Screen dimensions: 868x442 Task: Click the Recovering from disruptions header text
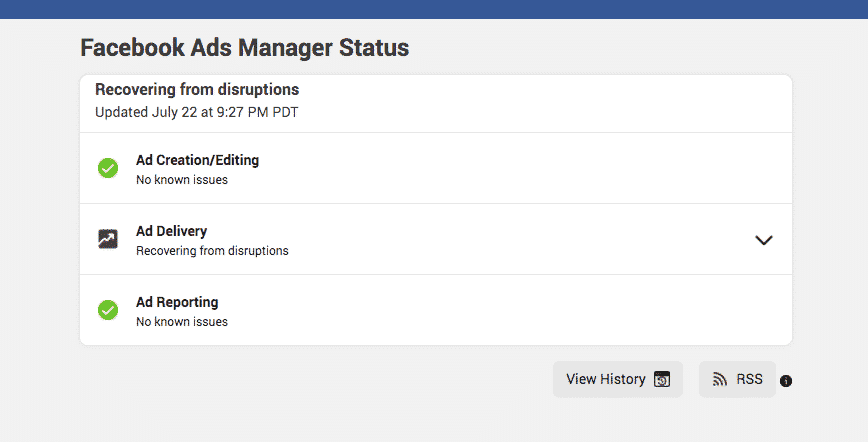pyautogui.click(x=197, y=90)
